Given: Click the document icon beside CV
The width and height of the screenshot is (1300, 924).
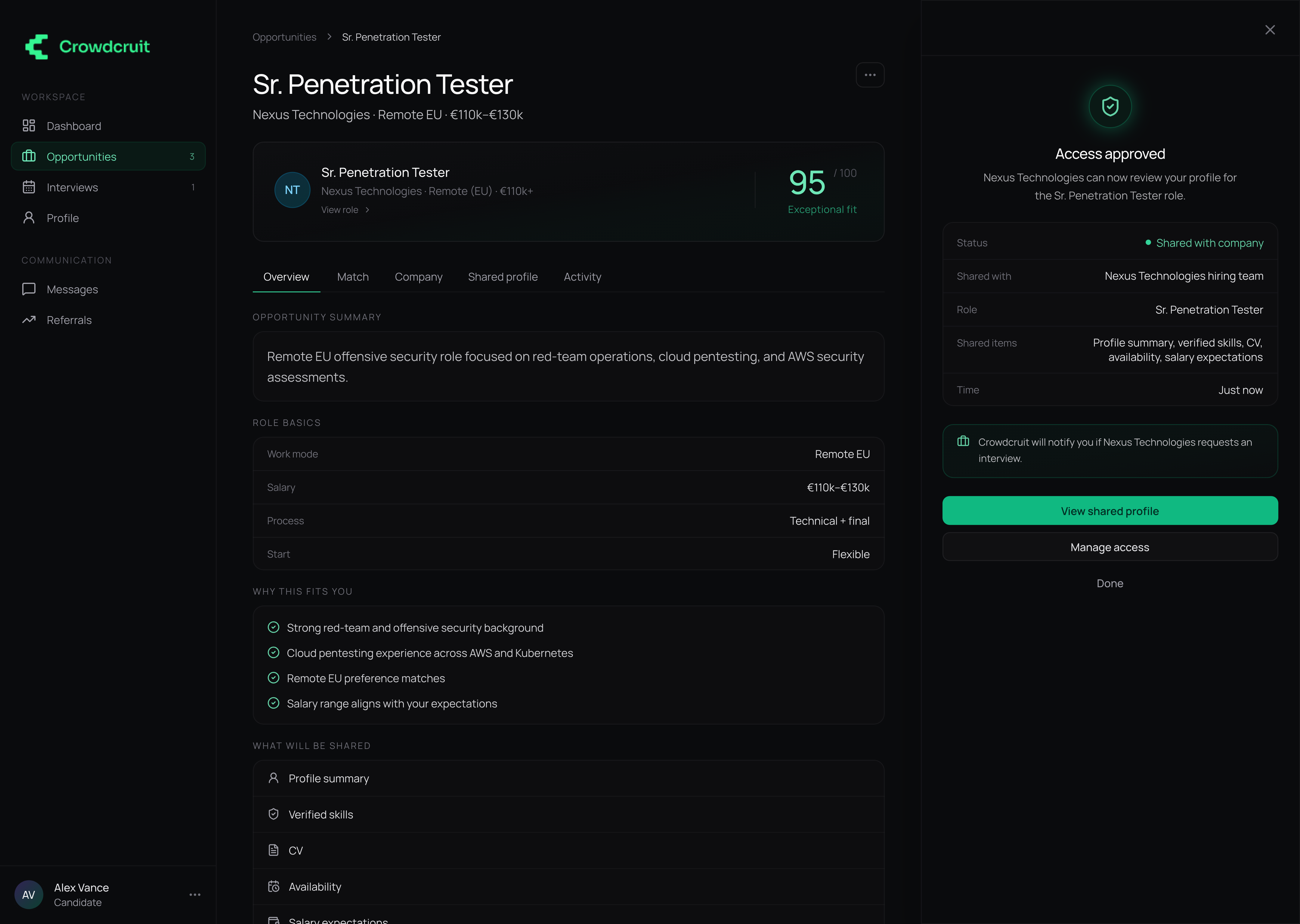Looking at the screenshot, I should click(274, 850).
